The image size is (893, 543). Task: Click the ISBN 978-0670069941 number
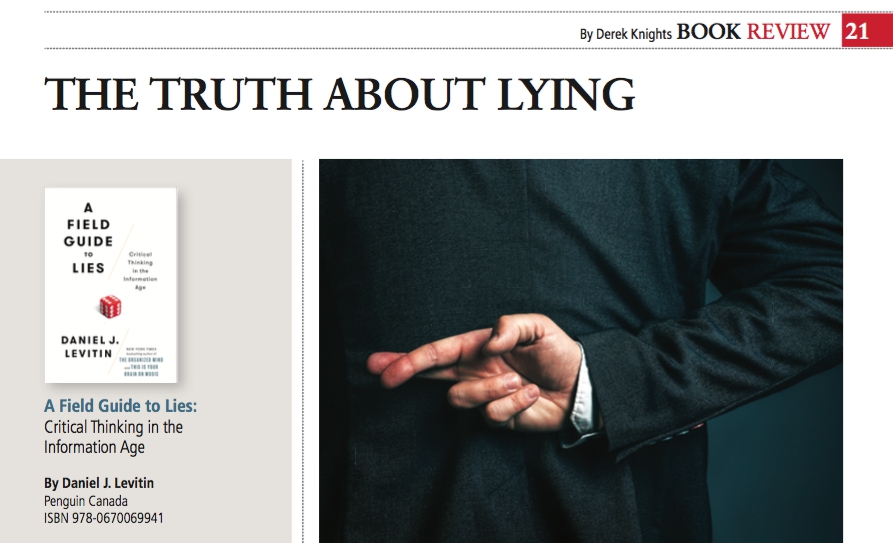pos(104,518)
